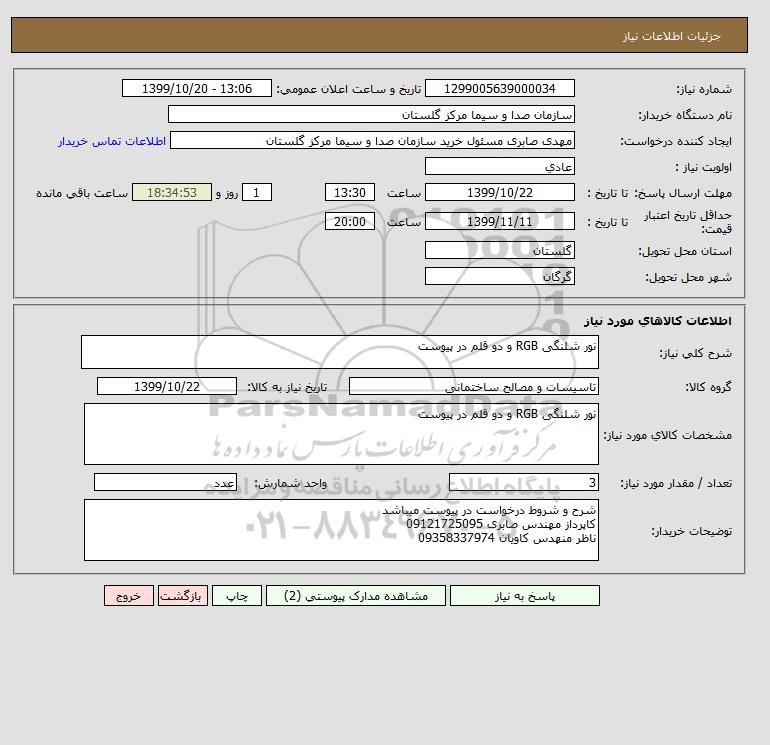Click the unit of measure field 'عدد'
The height and width of the screenshot is (745, 770).
165,483
